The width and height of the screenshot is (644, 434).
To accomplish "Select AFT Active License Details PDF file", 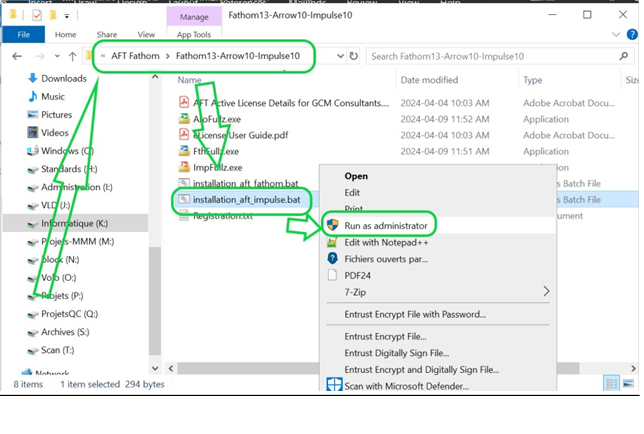I will 284,103.
